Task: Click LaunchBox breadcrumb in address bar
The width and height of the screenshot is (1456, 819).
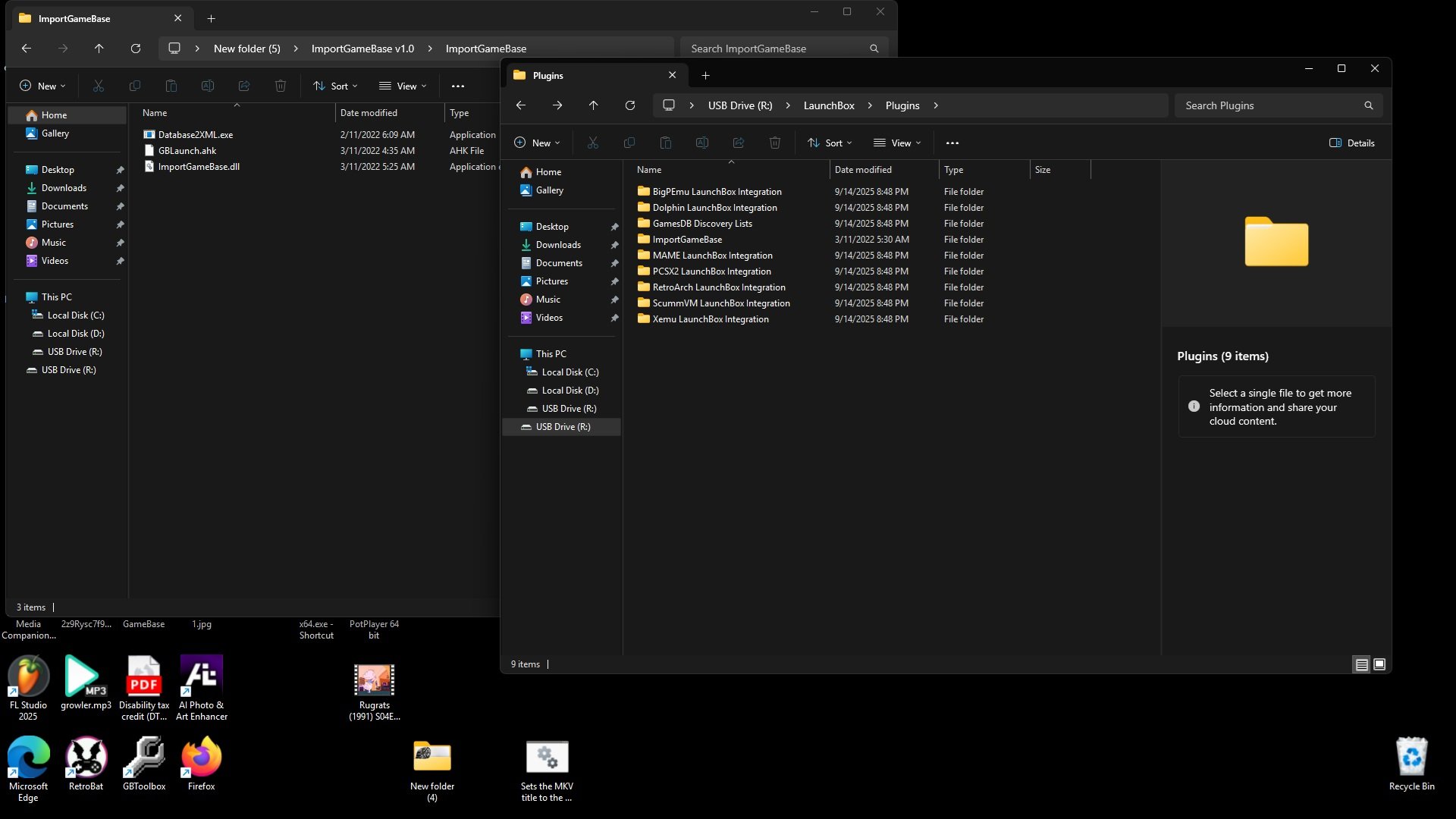Action: click(x=829, y=105)
